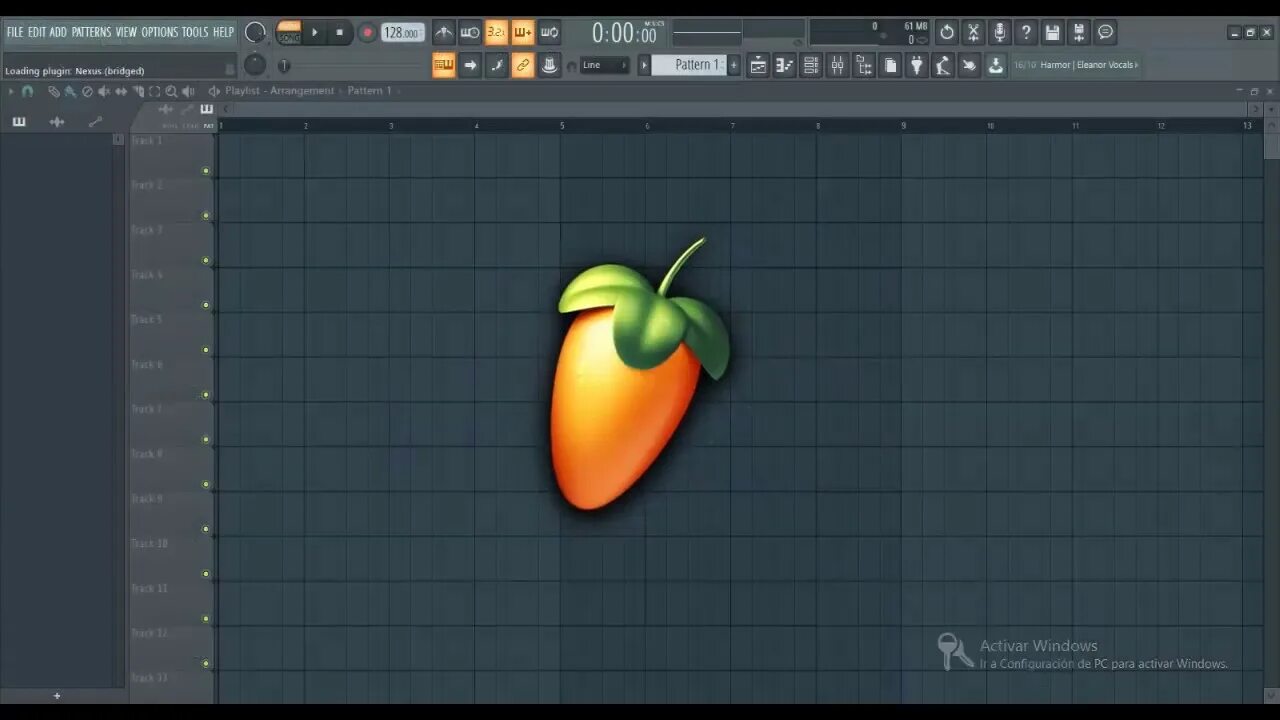Toggle wait for input before playing
Viewport: 1280px width, 720px height.
tap(470, 32)
